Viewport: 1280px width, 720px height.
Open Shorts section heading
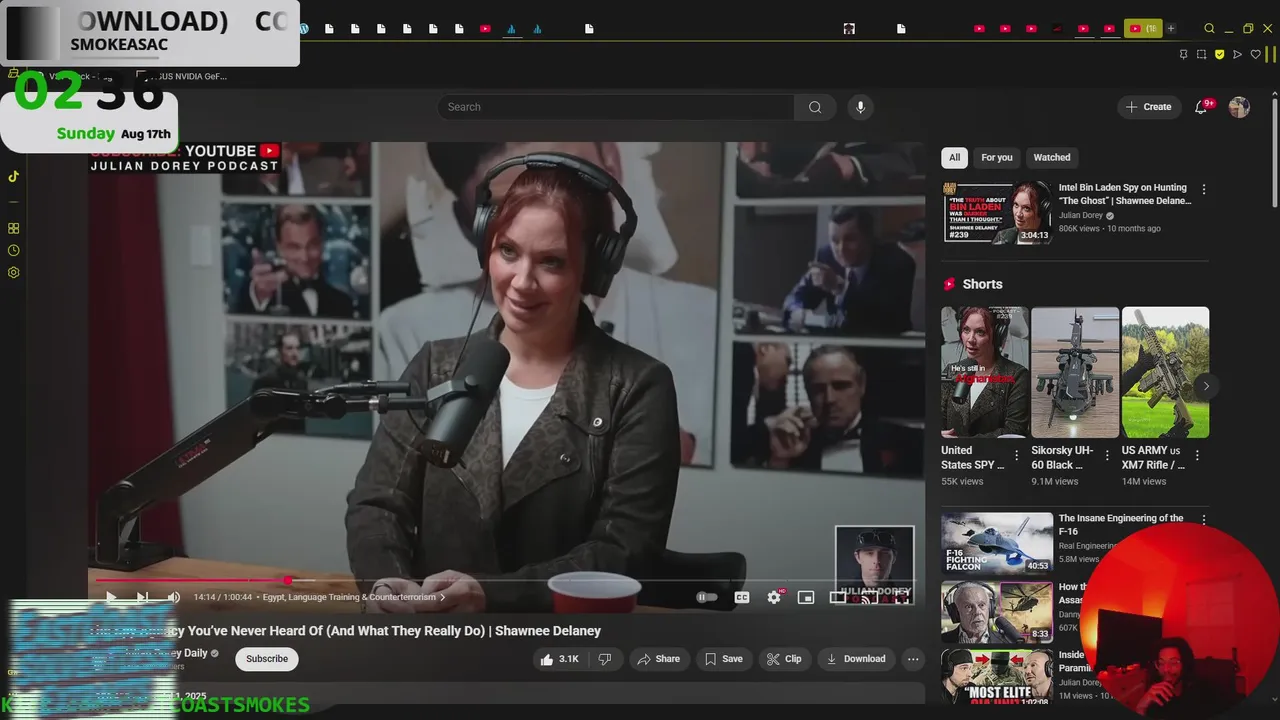tap(982, 284)
